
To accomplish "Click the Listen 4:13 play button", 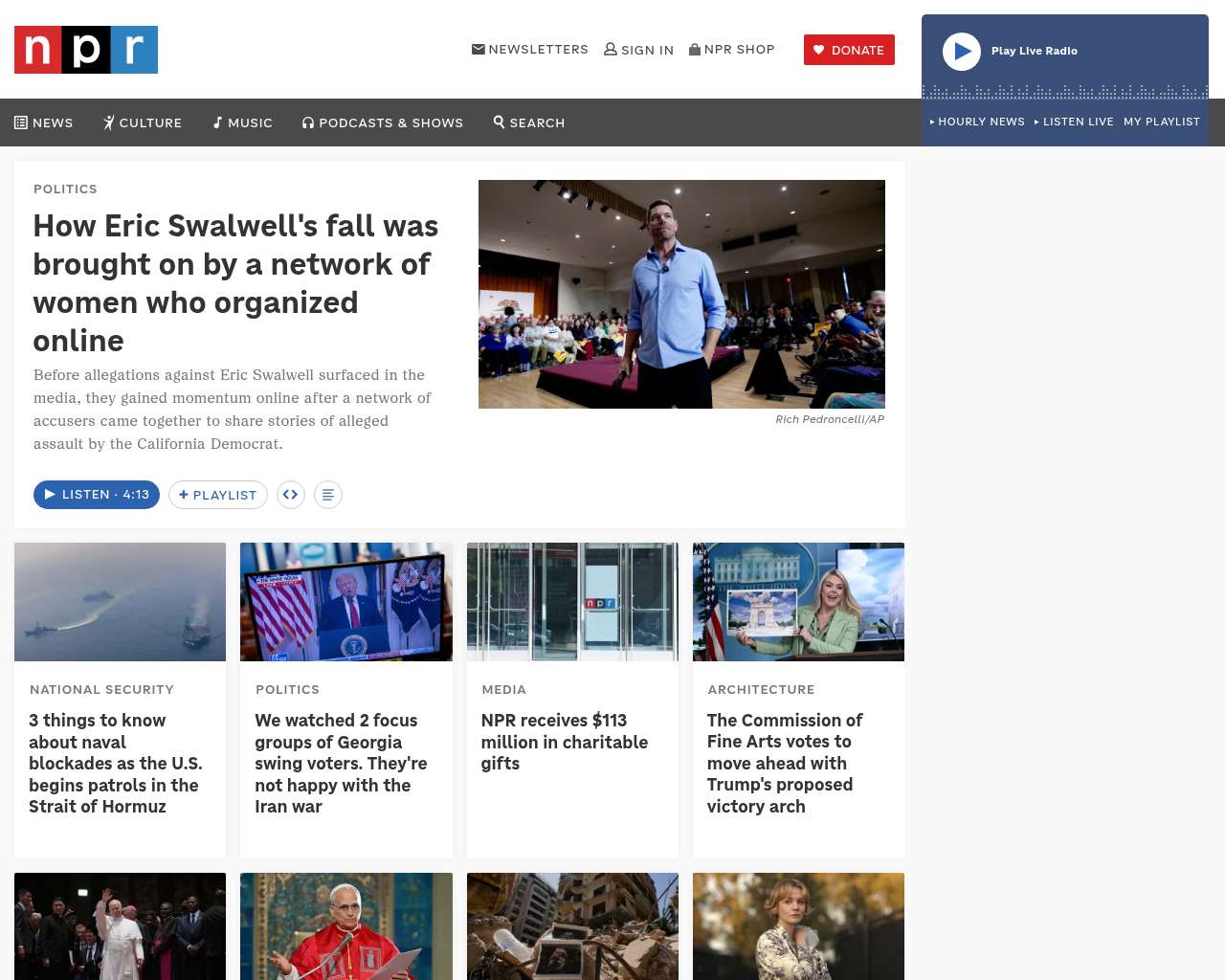I will click(97, 495).
